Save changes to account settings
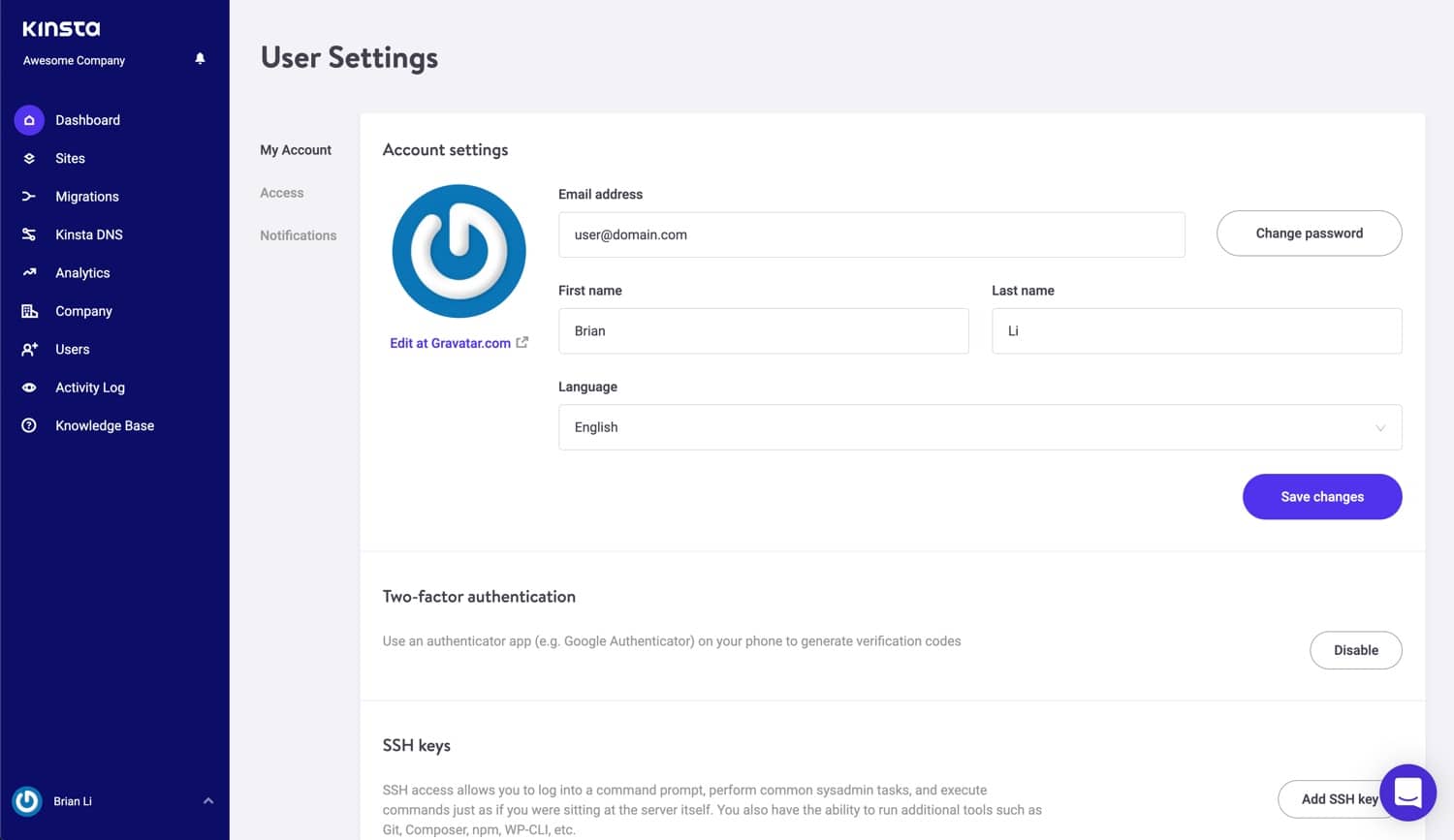The image size is (1454, 840). pyautogui.click(x=1322, y=496)
